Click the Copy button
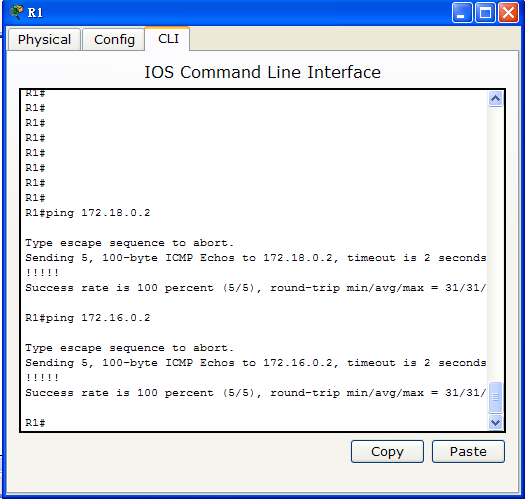 click(387, 451)
